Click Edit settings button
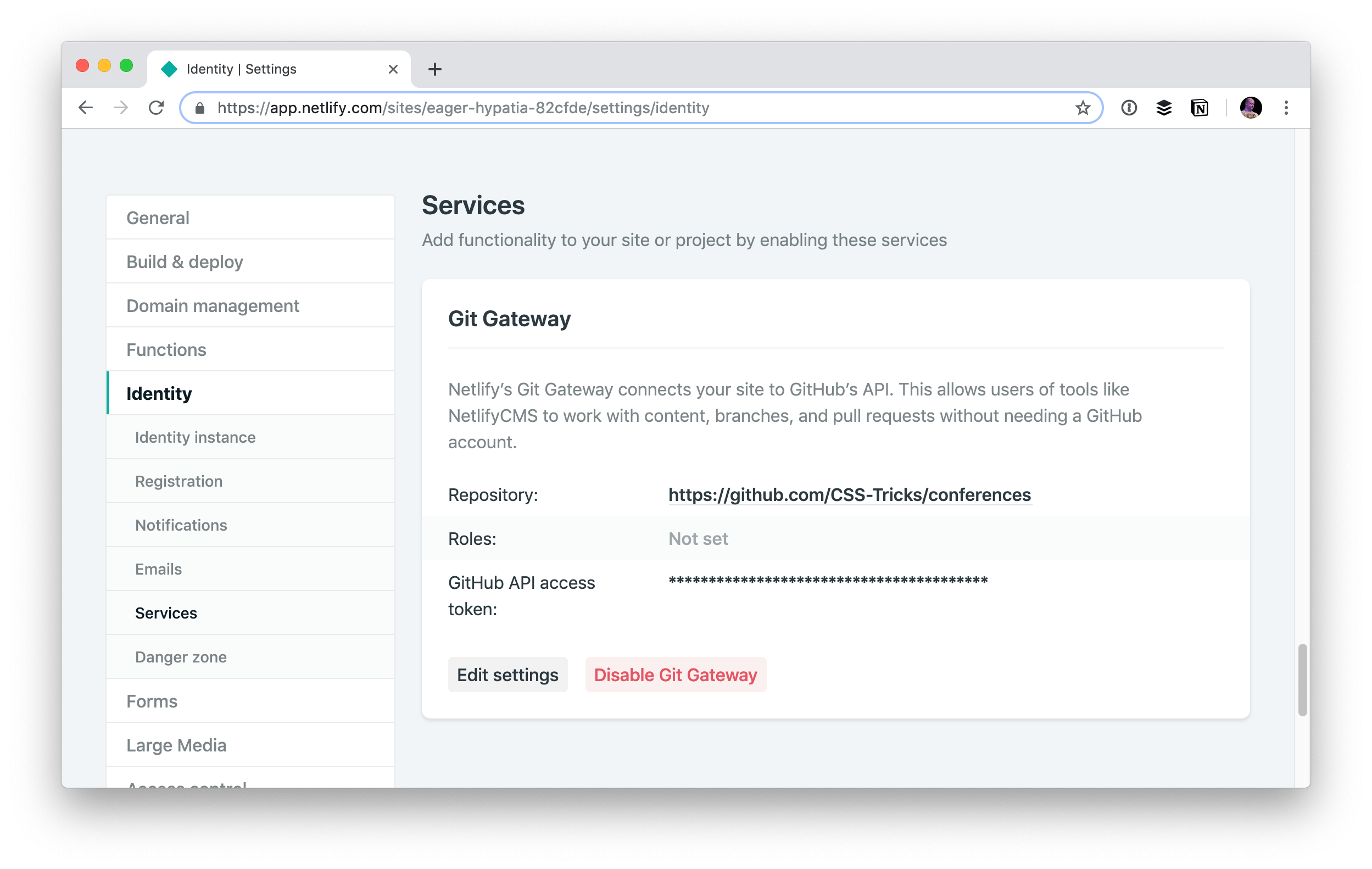This screenshot has width=1372, height=869. point(507,675)
